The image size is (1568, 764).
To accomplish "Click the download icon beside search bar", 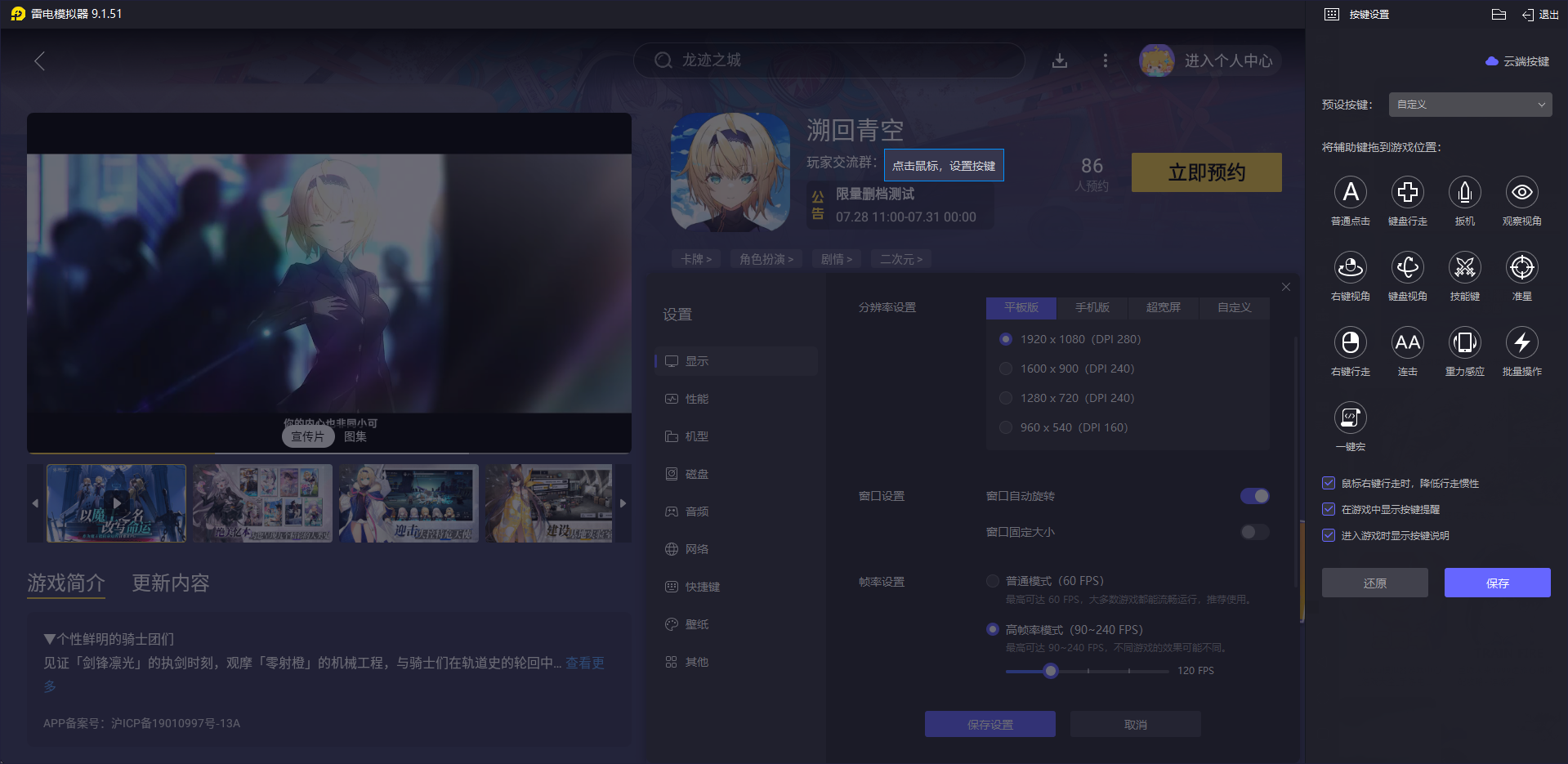I will [1060, 60].
